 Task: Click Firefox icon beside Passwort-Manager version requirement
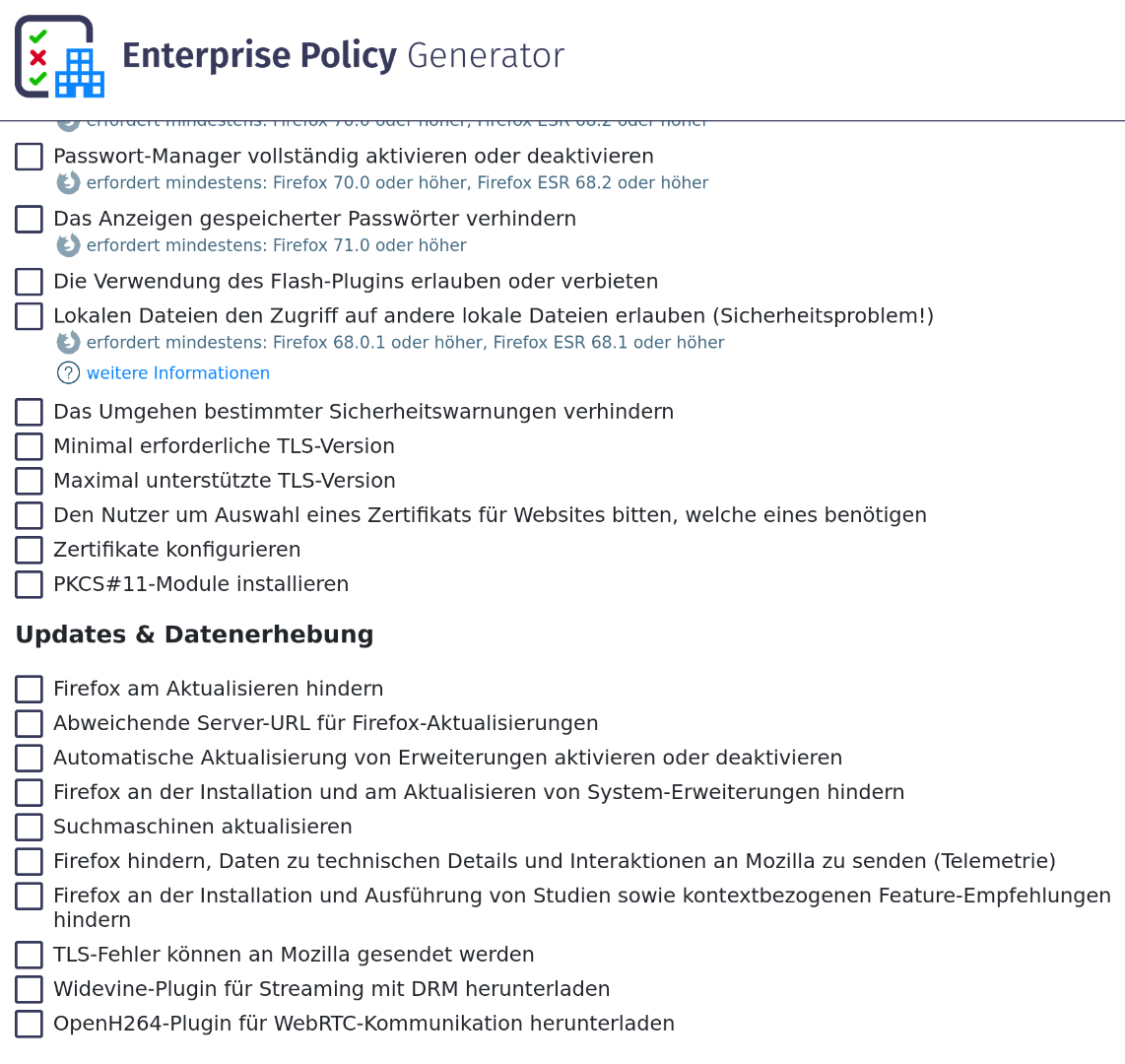point(68,183)
